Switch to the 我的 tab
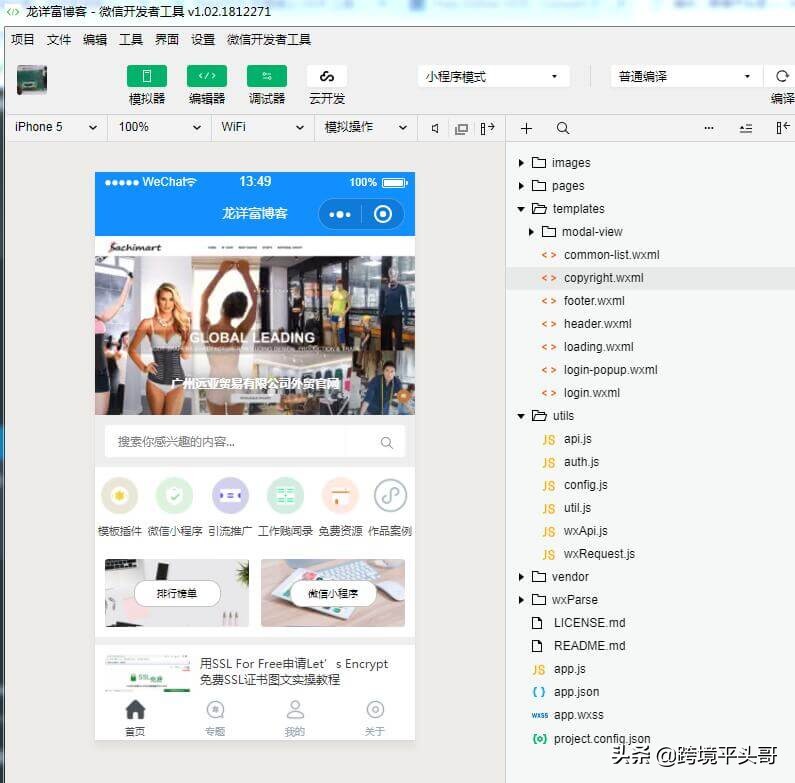The width and height of the screenshot is (795, 783). point(295,717)
